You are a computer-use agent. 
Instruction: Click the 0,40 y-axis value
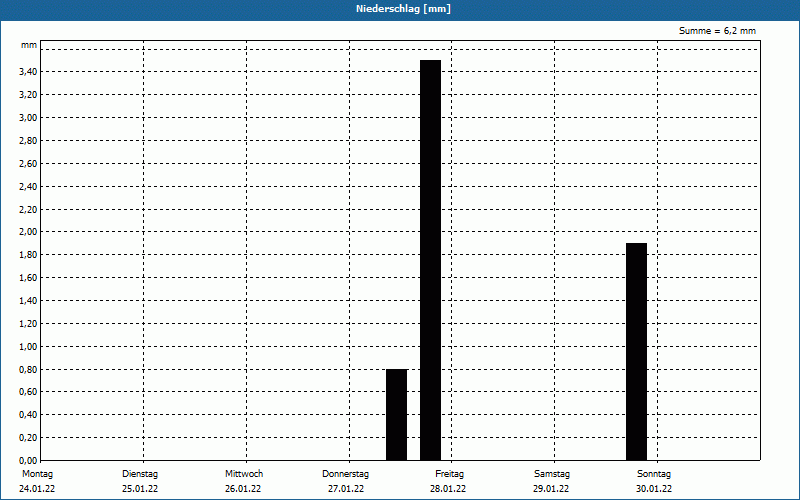28,415
